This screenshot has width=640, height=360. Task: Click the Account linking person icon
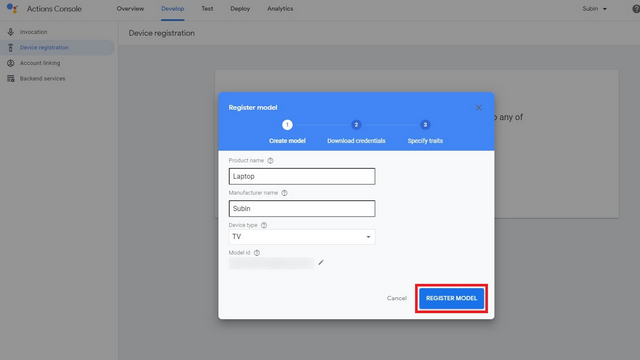point(11,63)
